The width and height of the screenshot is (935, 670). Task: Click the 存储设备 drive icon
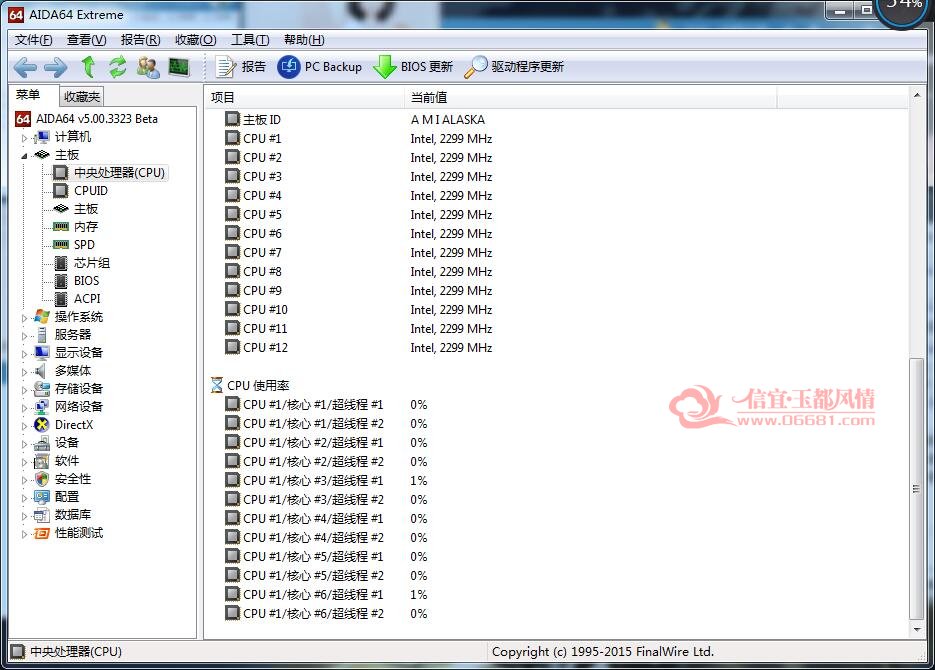[42, 389]
